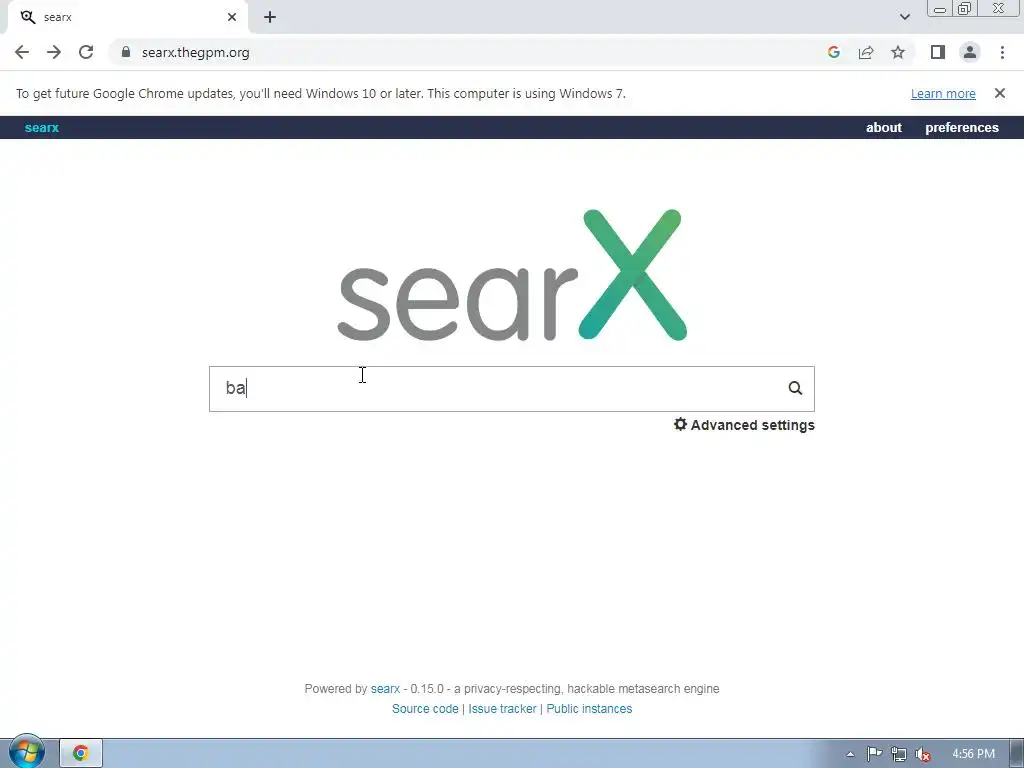This screenshot has height=768, width=1024.
Task: Click the Show desktop button in the taskbar
Action: pyautogui.click(x=1017, y=754)
